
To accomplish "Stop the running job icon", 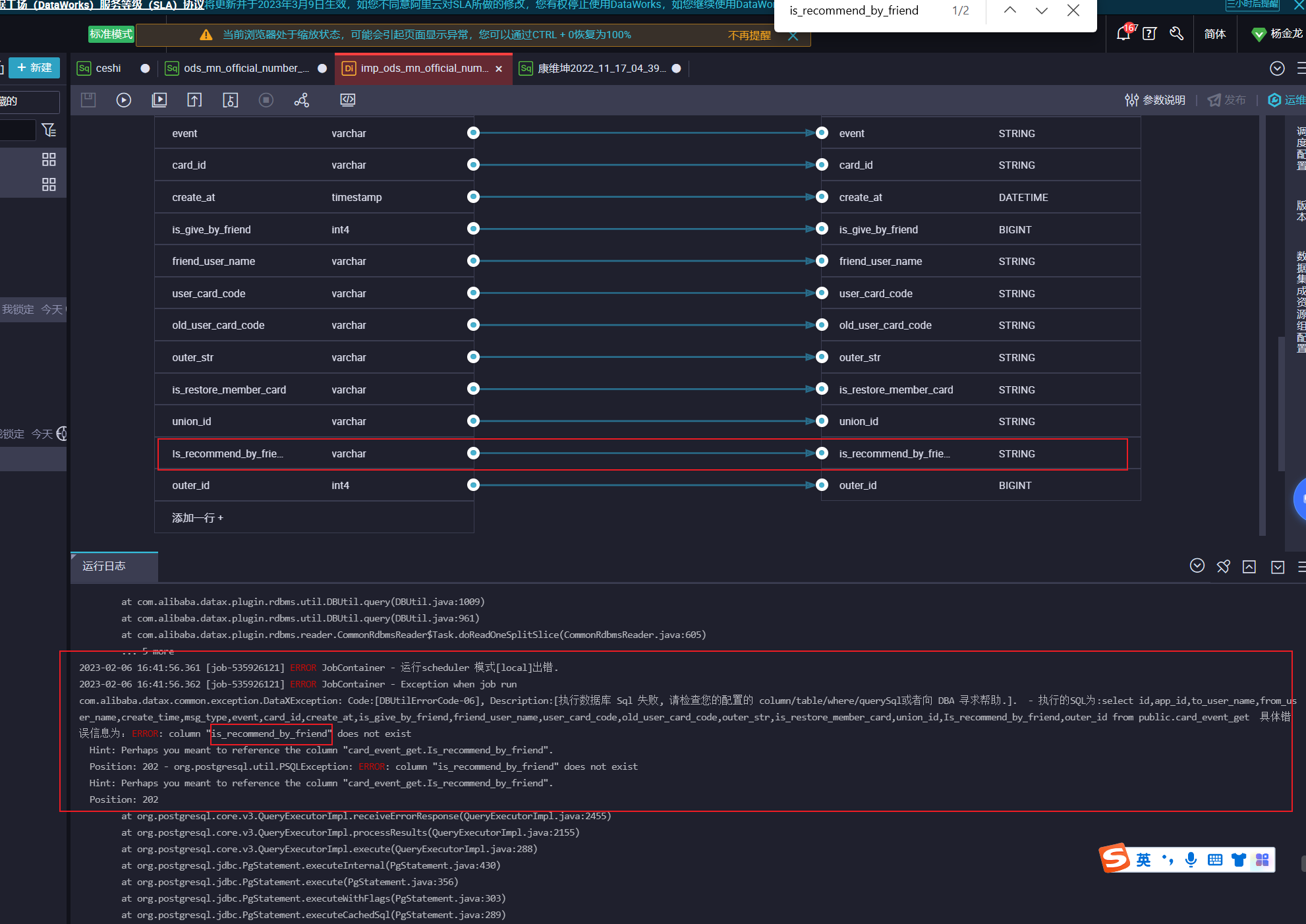I will pyautogui.click(x=266, y=100).
